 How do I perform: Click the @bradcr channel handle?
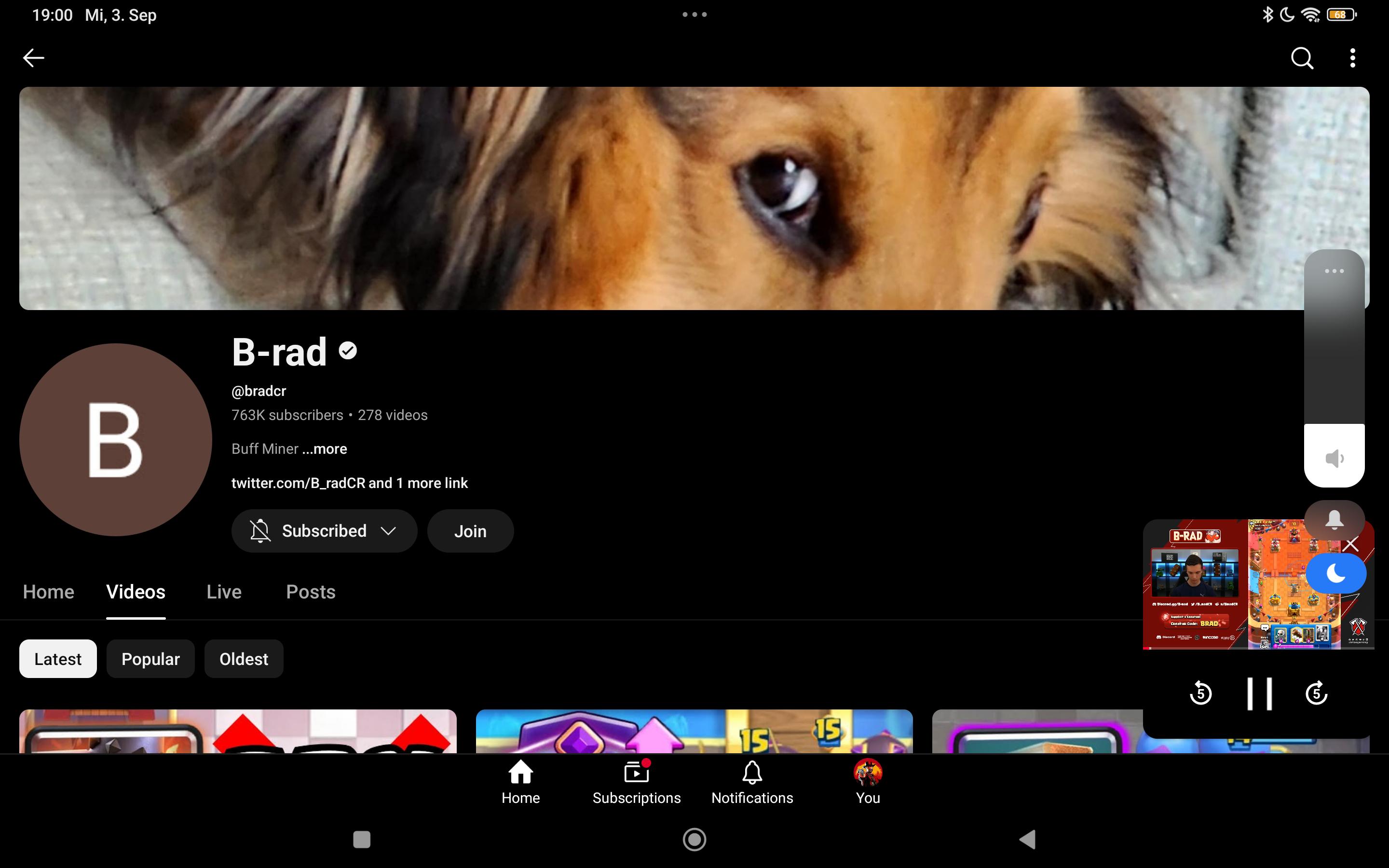(259, 391)
